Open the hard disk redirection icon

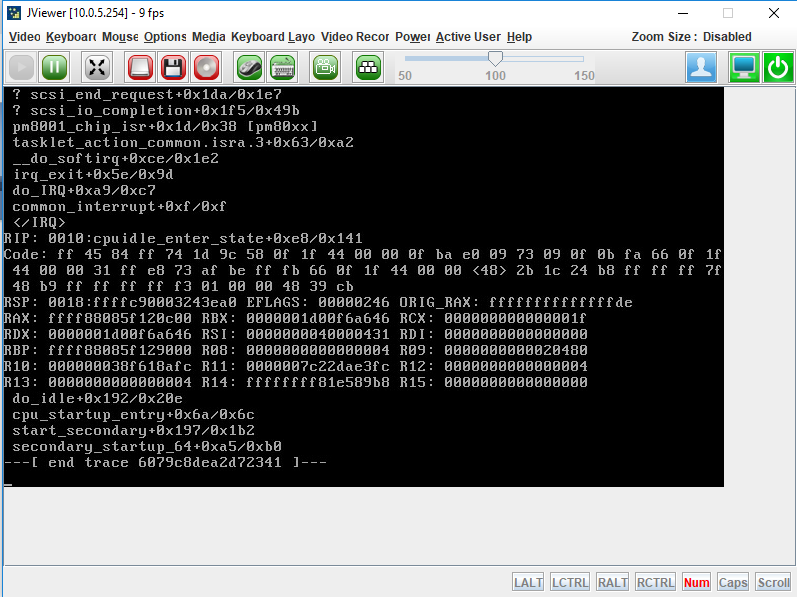(140, 67)
